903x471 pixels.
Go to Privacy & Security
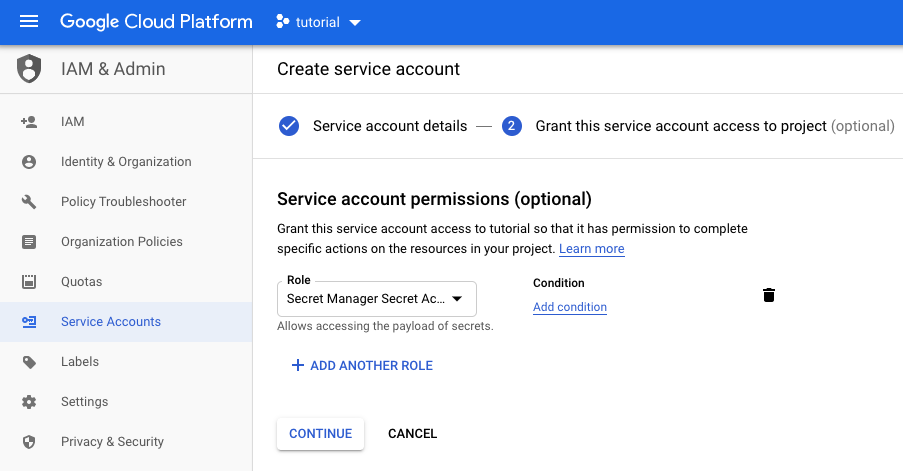[x=126, y=442]
